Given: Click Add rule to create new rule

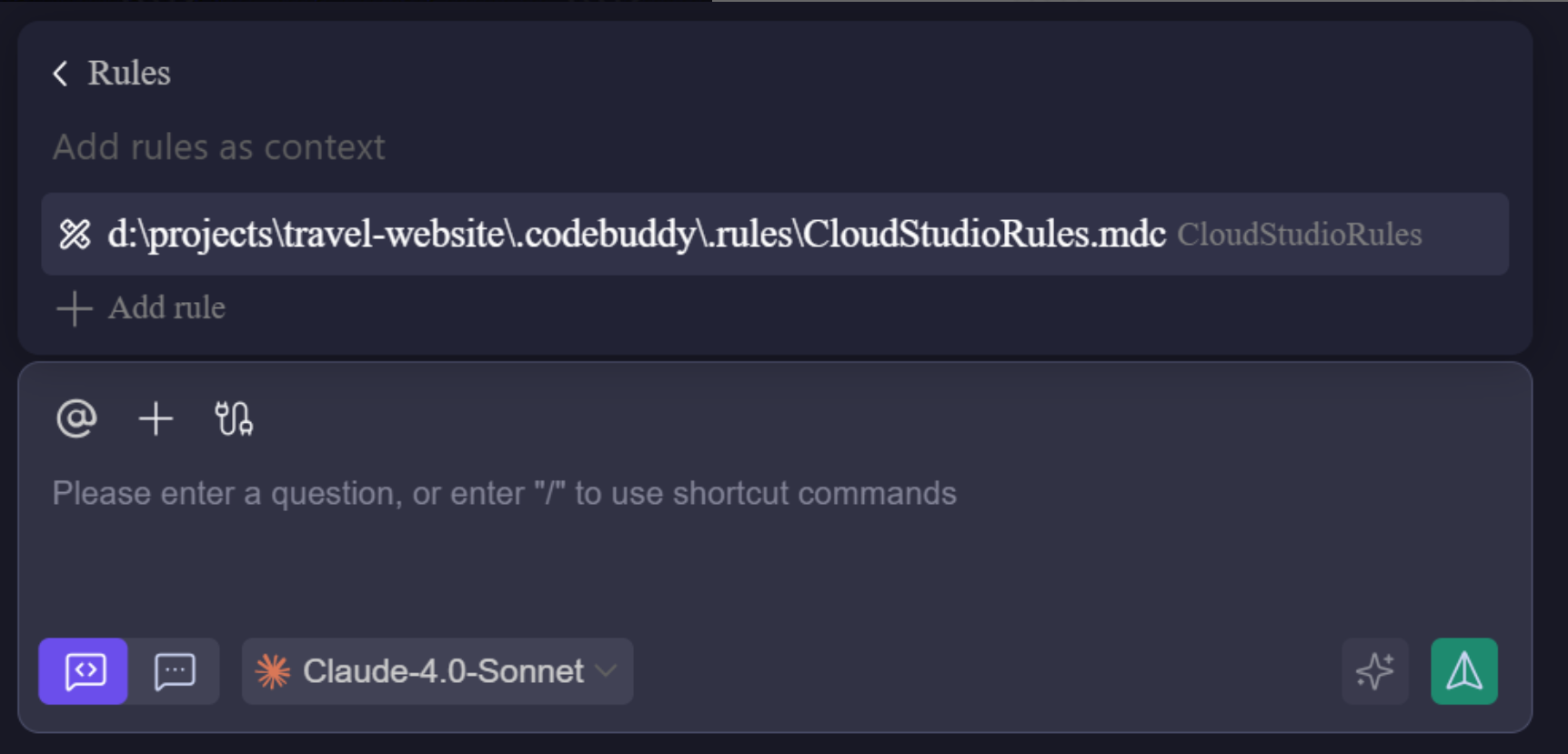Looking at the screenshot, I should [140, 308].
